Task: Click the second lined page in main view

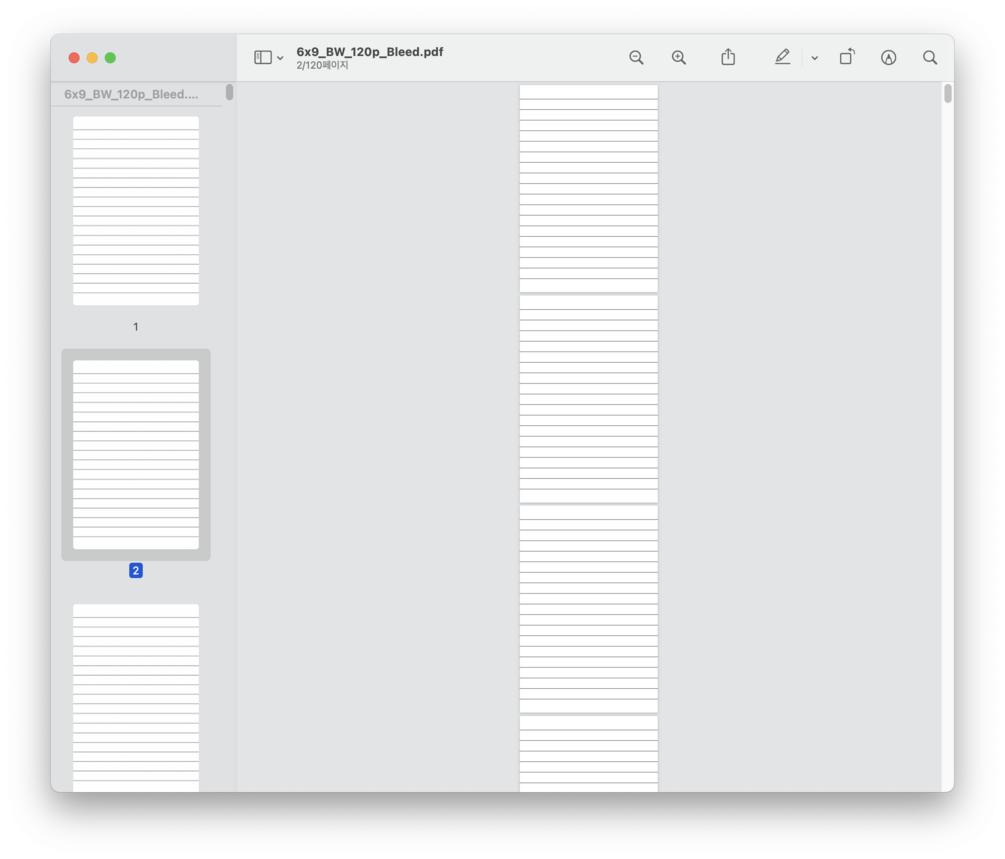Action: 588,399
